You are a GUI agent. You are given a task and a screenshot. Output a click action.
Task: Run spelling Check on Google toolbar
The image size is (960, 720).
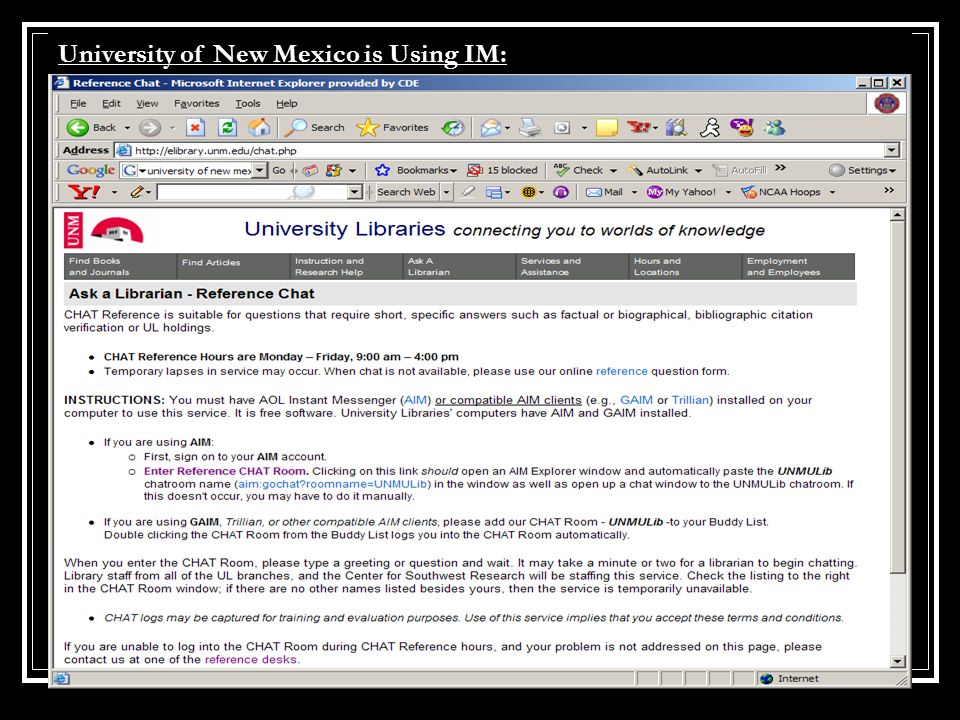pos(579,170)
